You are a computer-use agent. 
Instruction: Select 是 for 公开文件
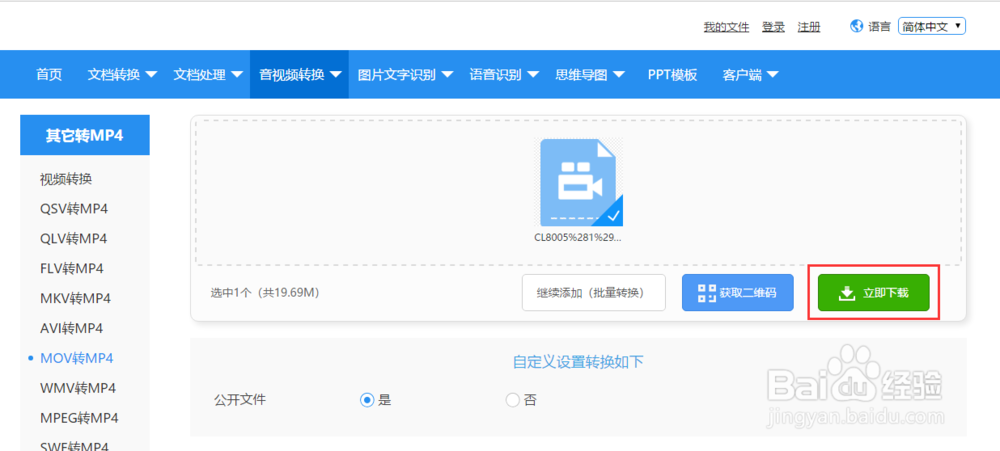tap(367, 400)
